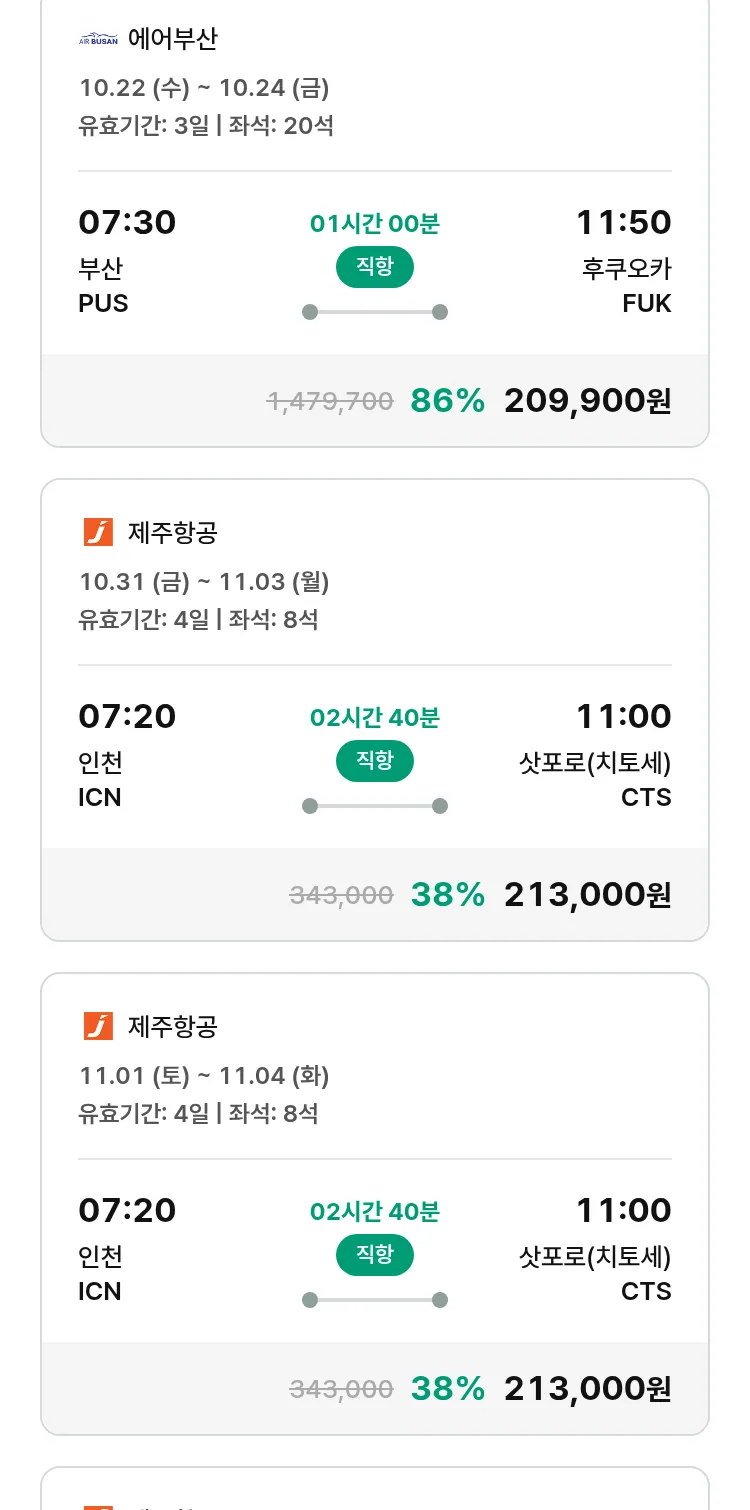Tap 직항 badge on 10.31 Sapporo flight
Image resolution: width=750 pixels, height=1510 pixels.
pos(375,761)
